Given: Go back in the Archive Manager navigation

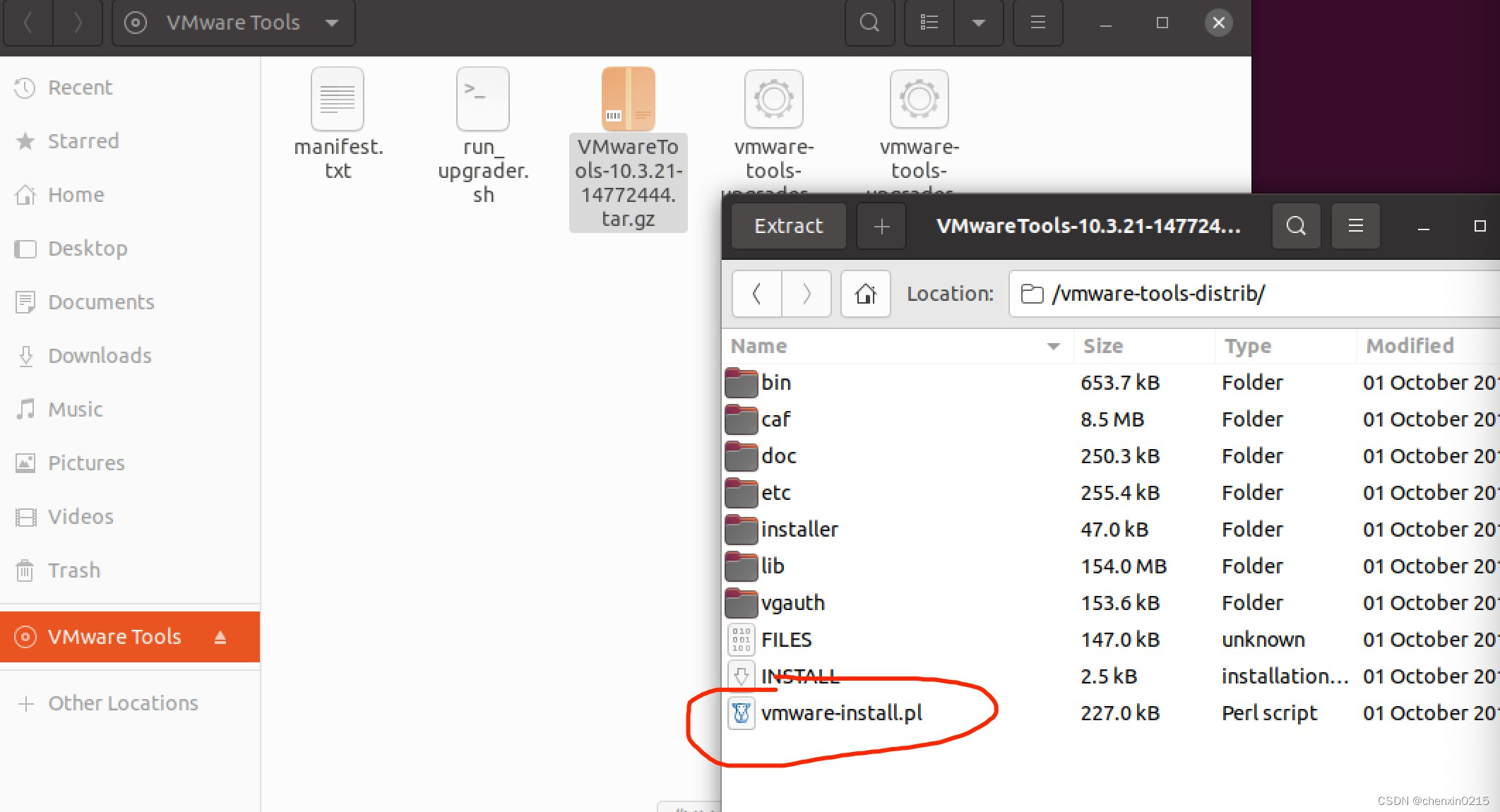Looking at the screenshot, I should tap(756, 294).
